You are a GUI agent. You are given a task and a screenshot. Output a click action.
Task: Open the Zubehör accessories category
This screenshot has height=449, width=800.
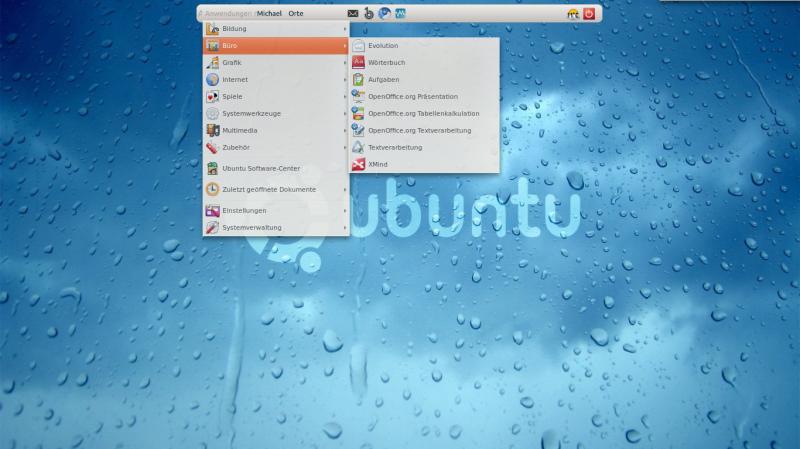coord(276,147)
